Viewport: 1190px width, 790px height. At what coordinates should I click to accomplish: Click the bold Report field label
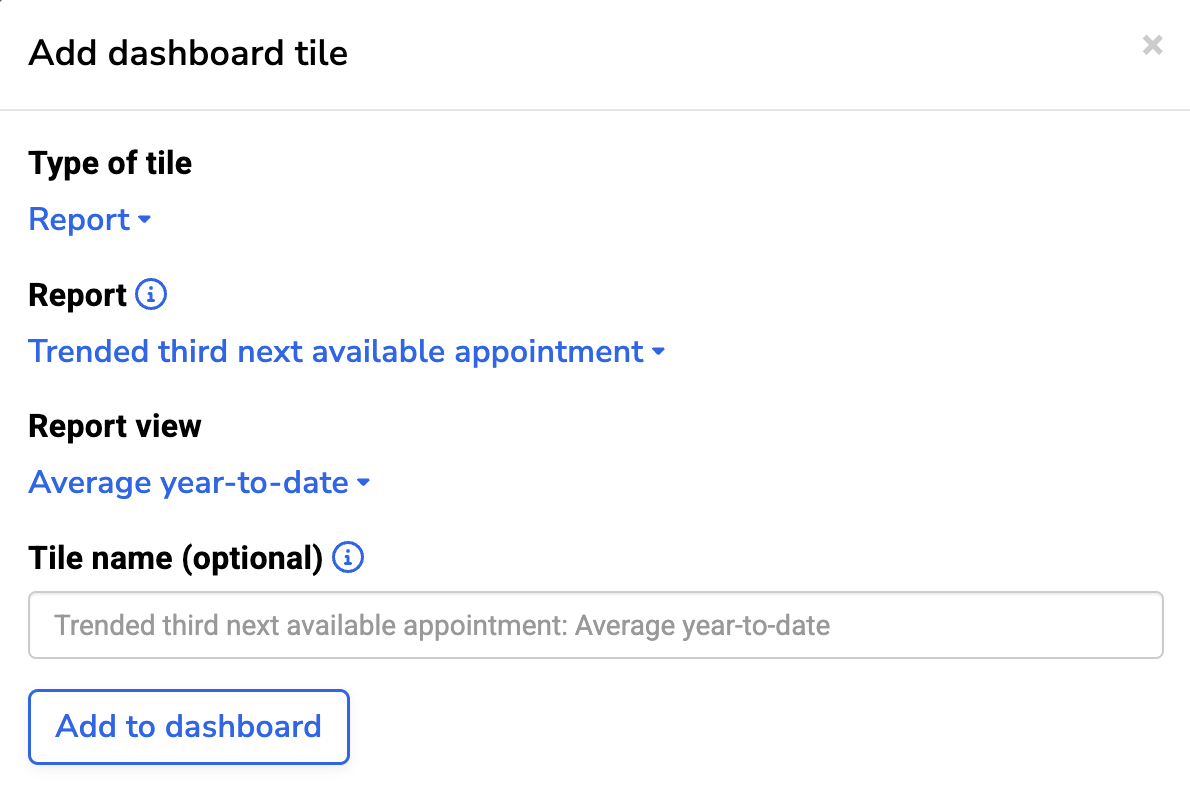(77, 295)
